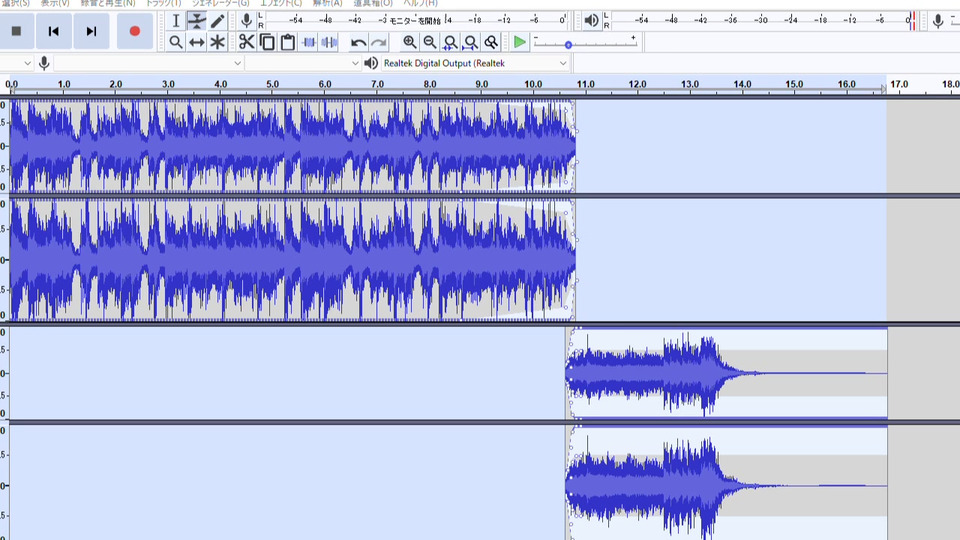Viewport: 960px width, 540px height.
Task: Click the clipboard Paste icon
Action: point(288,42)
